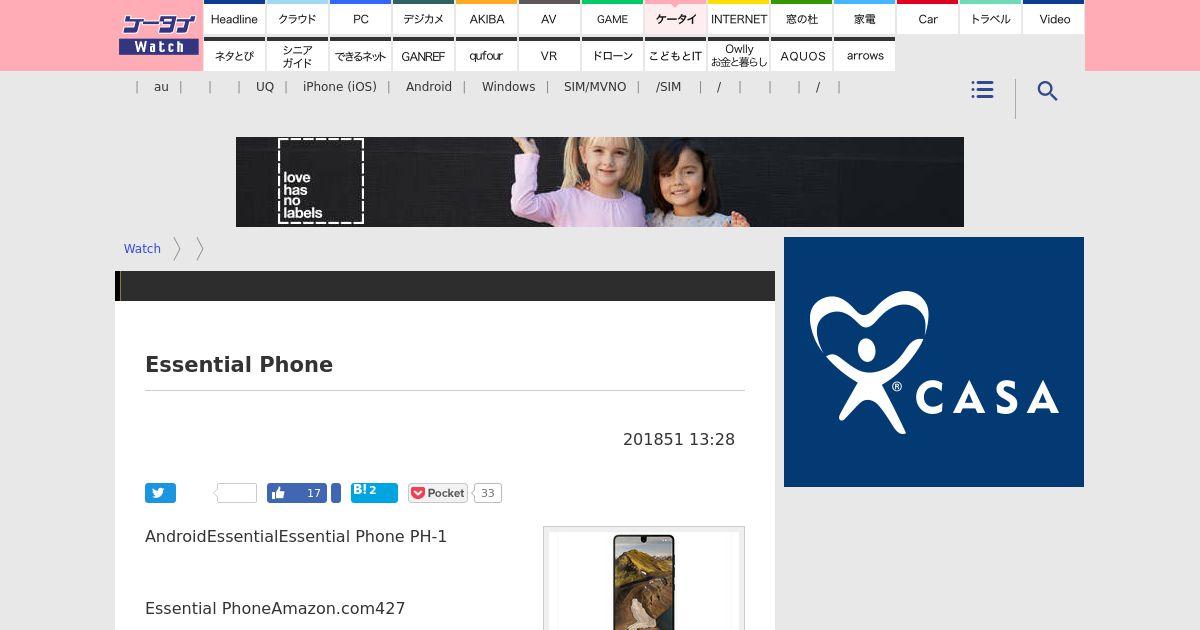Select the iPhone (iOS) category link

(x=340, y=87)
